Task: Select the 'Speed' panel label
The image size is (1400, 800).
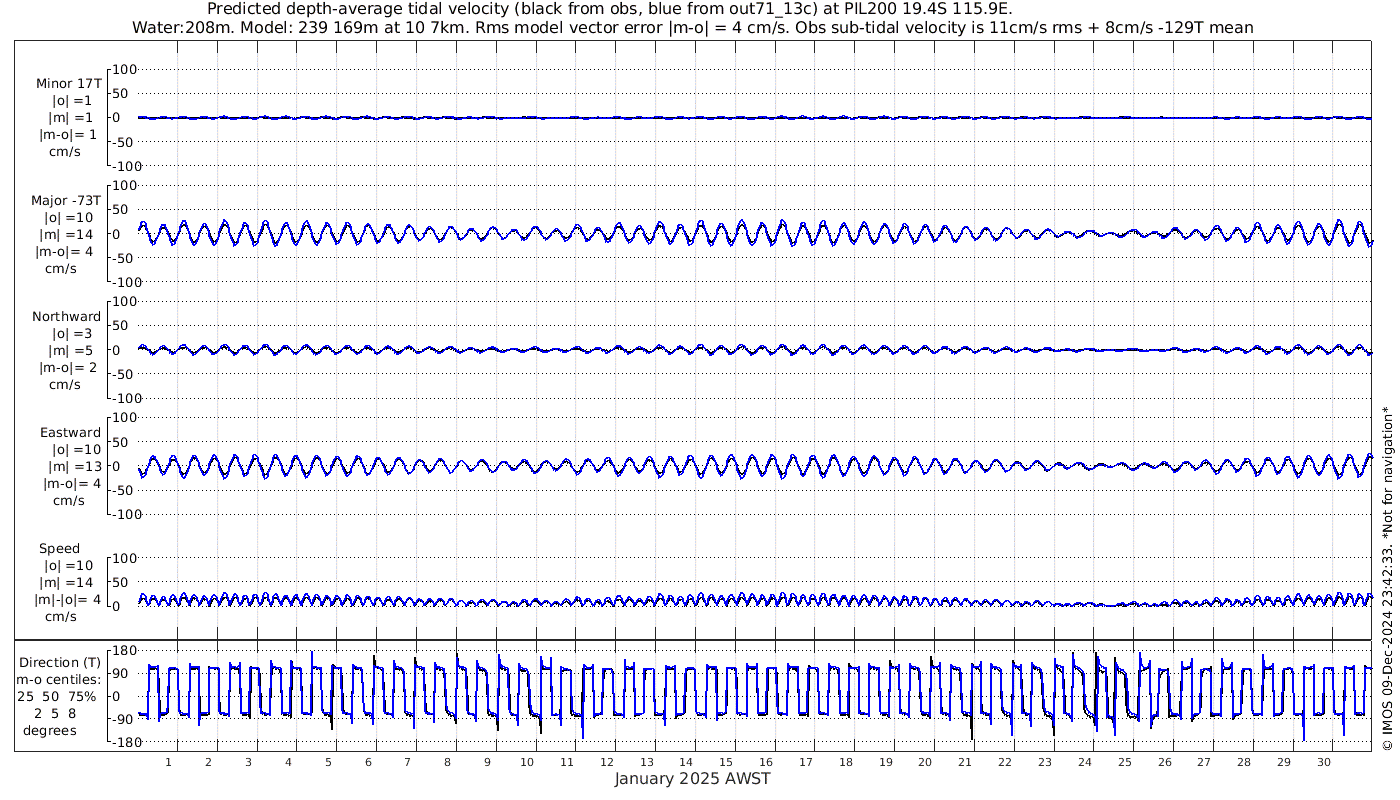Action: tap(59, 549)
